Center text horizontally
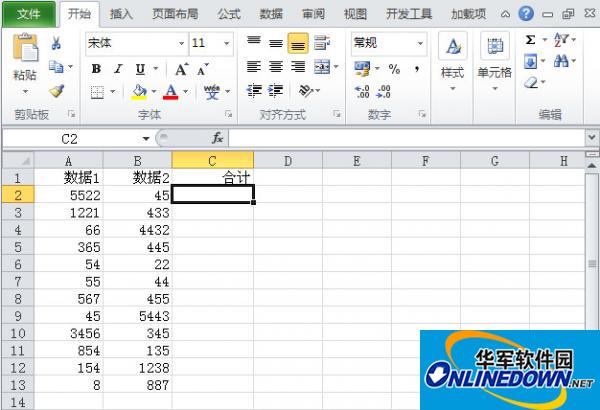The image size is (600, 410). [x=276, y=67]
